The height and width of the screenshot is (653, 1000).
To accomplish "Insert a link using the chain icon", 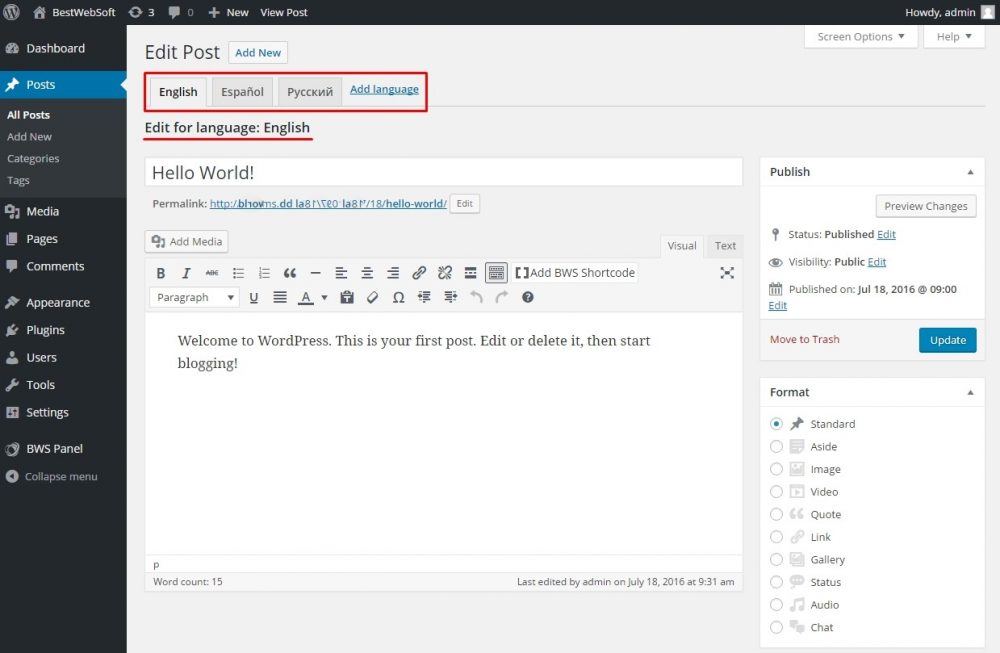I will [419, 272].
